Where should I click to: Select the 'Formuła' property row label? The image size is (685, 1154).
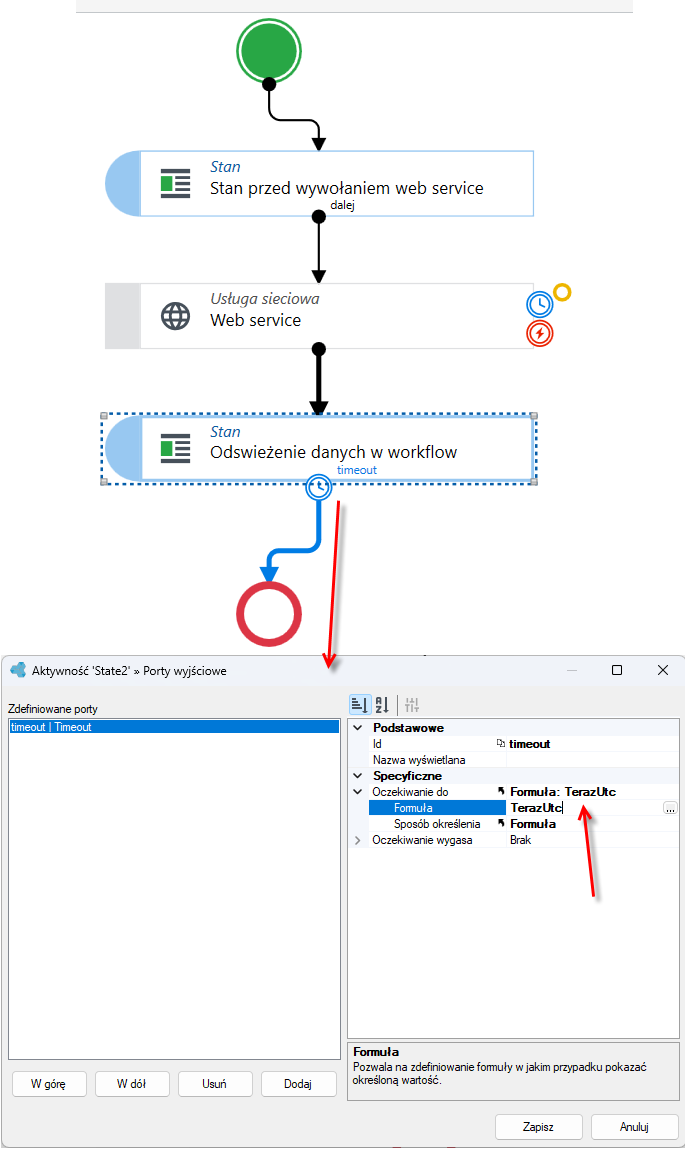pyautogui.click(x=437, y=808)
